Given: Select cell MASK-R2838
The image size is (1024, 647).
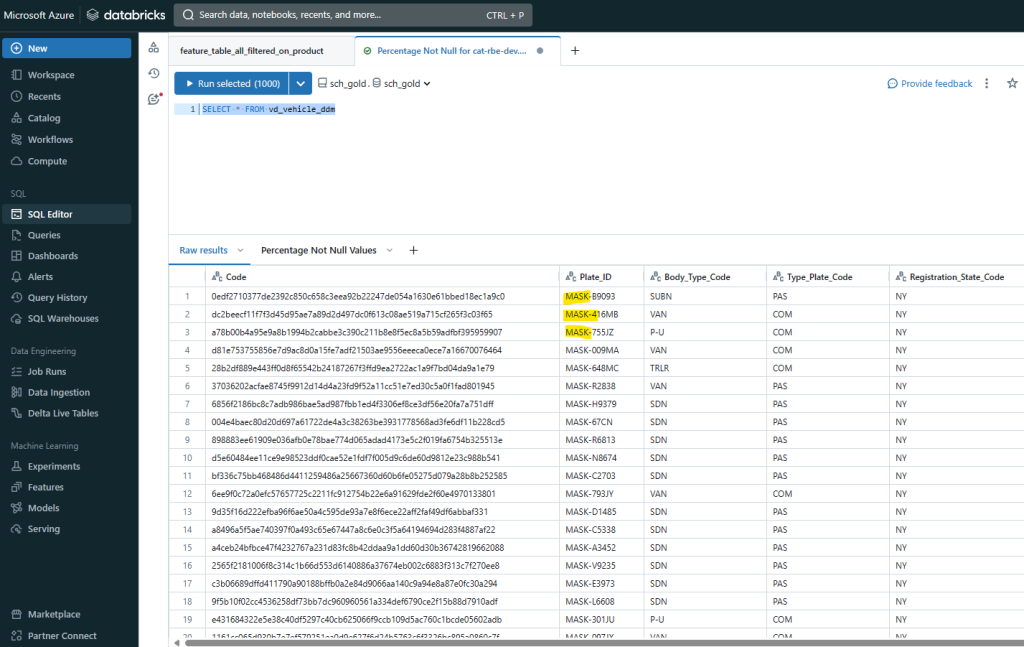Looking at the screenshot, I should coord(601,386).
